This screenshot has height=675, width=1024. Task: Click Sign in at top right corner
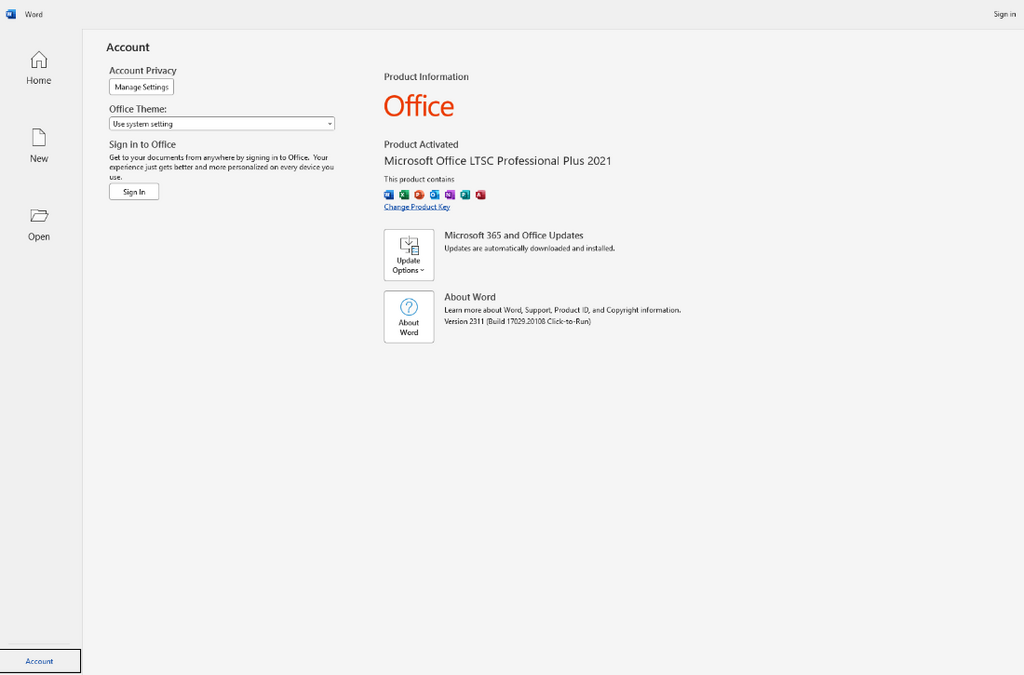point(1004,14)
